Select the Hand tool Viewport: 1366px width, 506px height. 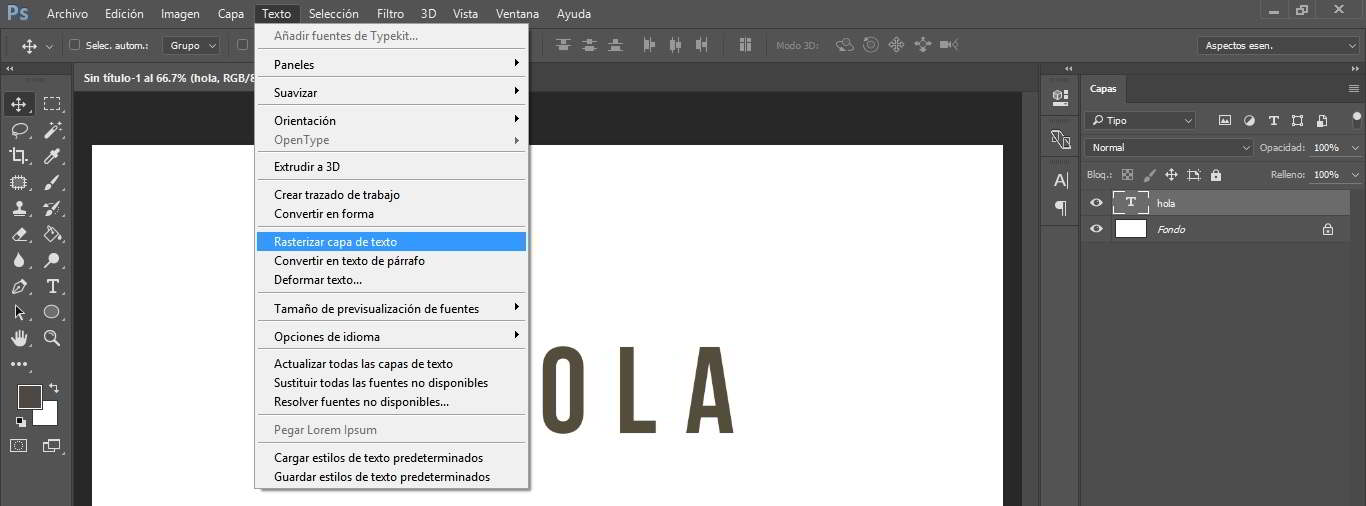pyautogui.click(x=19, y=338)
